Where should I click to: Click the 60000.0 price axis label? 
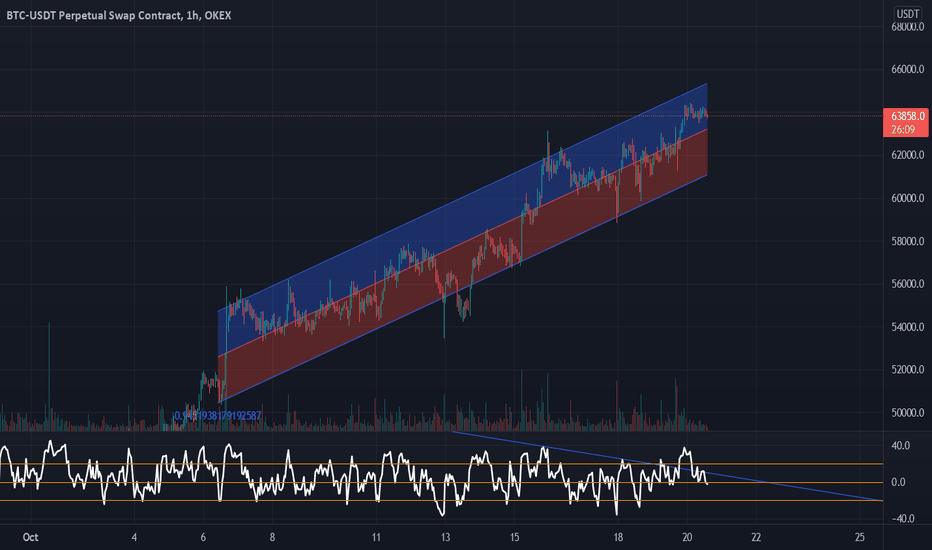tap(908, 198)
